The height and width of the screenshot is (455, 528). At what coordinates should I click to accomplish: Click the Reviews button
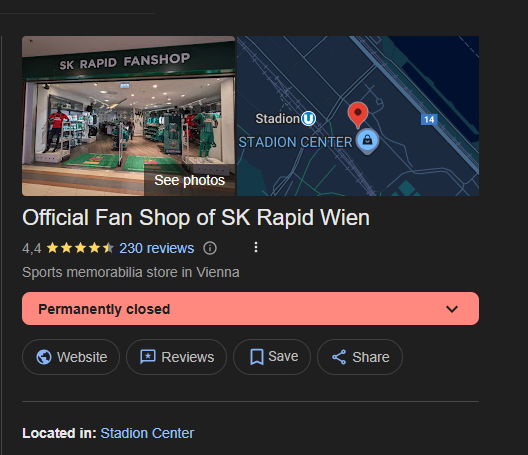coord(176,357)
